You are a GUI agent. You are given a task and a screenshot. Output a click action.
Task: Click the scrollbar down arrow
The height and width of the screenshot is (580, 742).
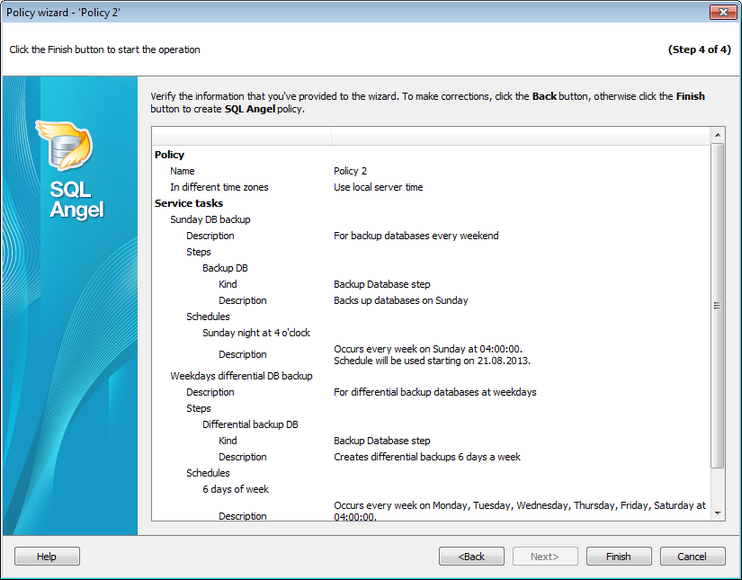click(x=717, y=513)
